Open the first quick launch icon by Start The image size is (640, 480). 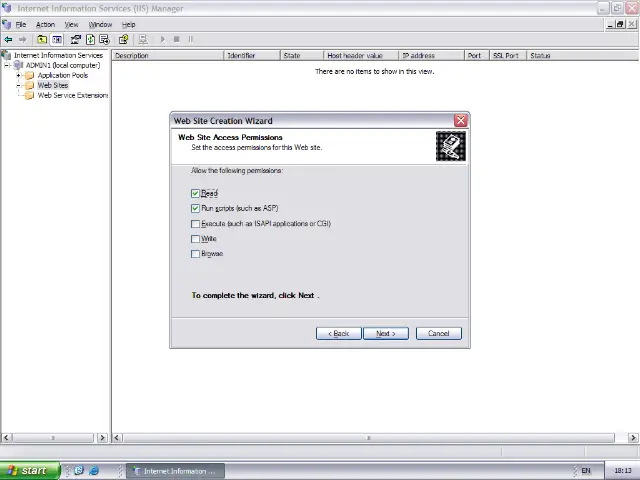click(x=79, y=470)
